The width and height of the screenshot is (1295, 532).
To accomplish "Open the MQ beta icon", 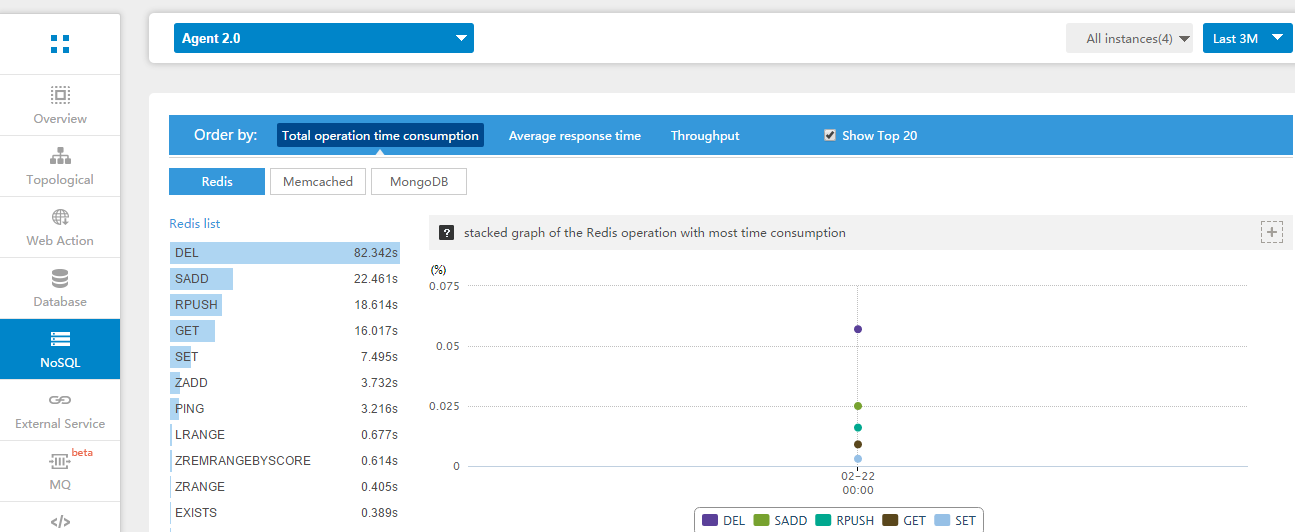I will click(x=60, y=462).
